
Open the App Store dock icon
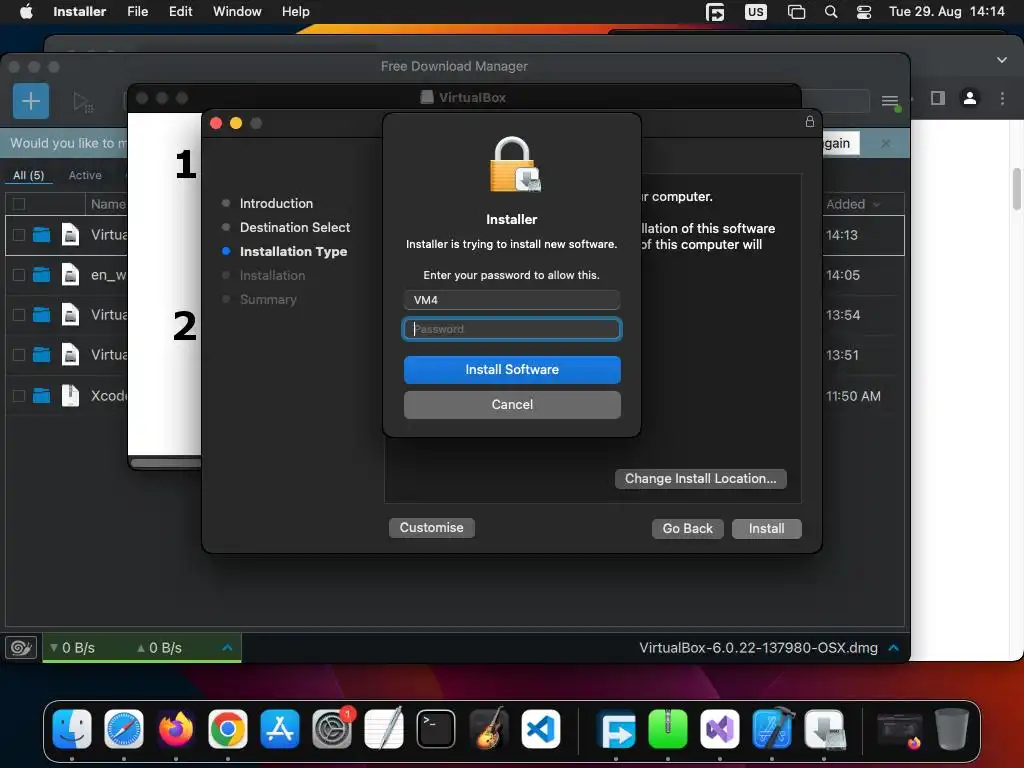point(280,729)
